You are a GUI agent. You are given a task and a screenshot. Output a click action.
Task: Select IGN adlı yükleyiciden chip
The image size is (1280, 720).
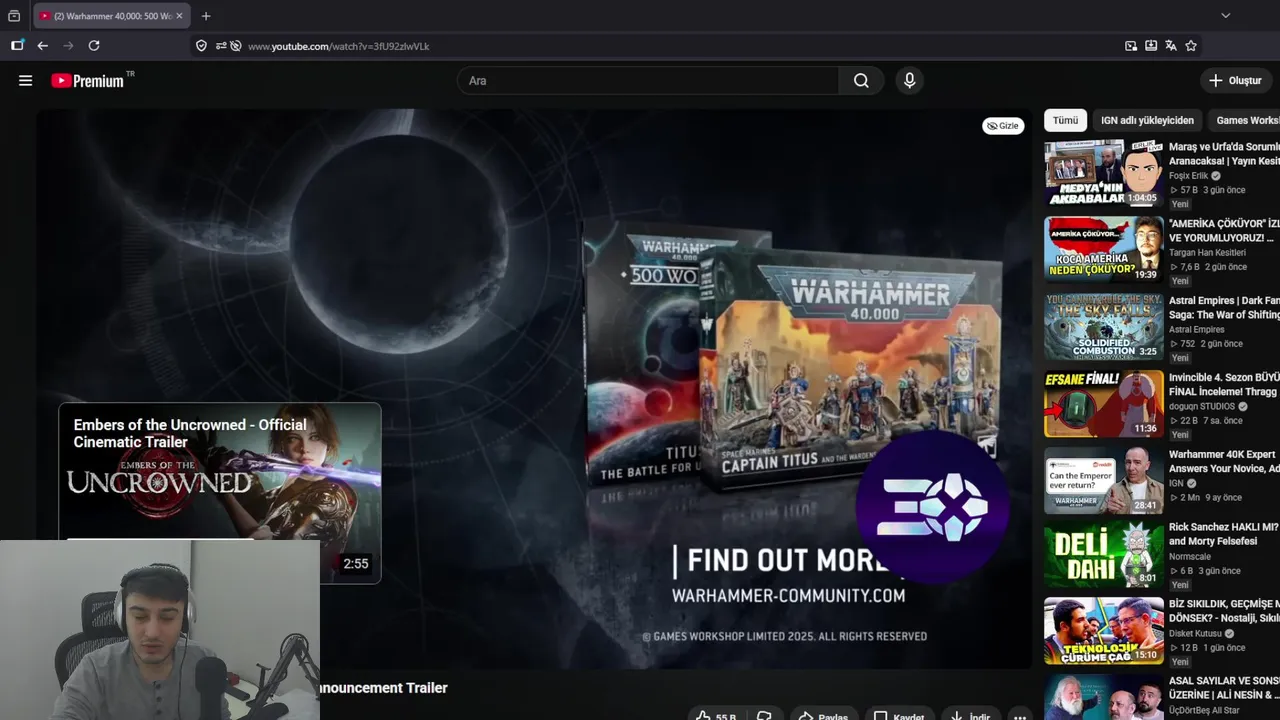1147,120
